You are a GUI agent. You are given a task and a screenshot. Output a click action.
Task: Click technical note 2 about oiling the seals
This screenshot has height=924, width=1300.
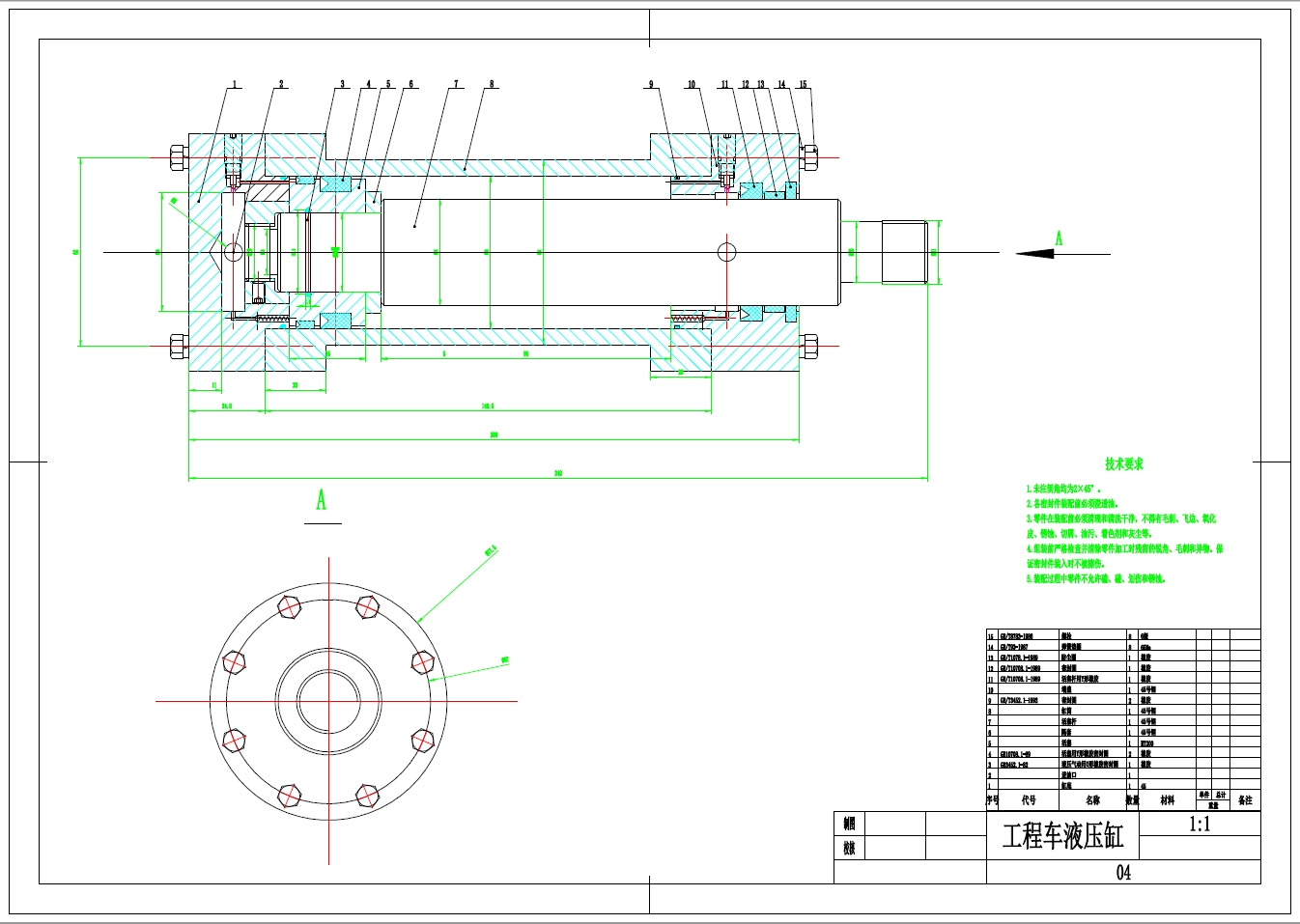pyautogui.click(x=1072, y=504)
